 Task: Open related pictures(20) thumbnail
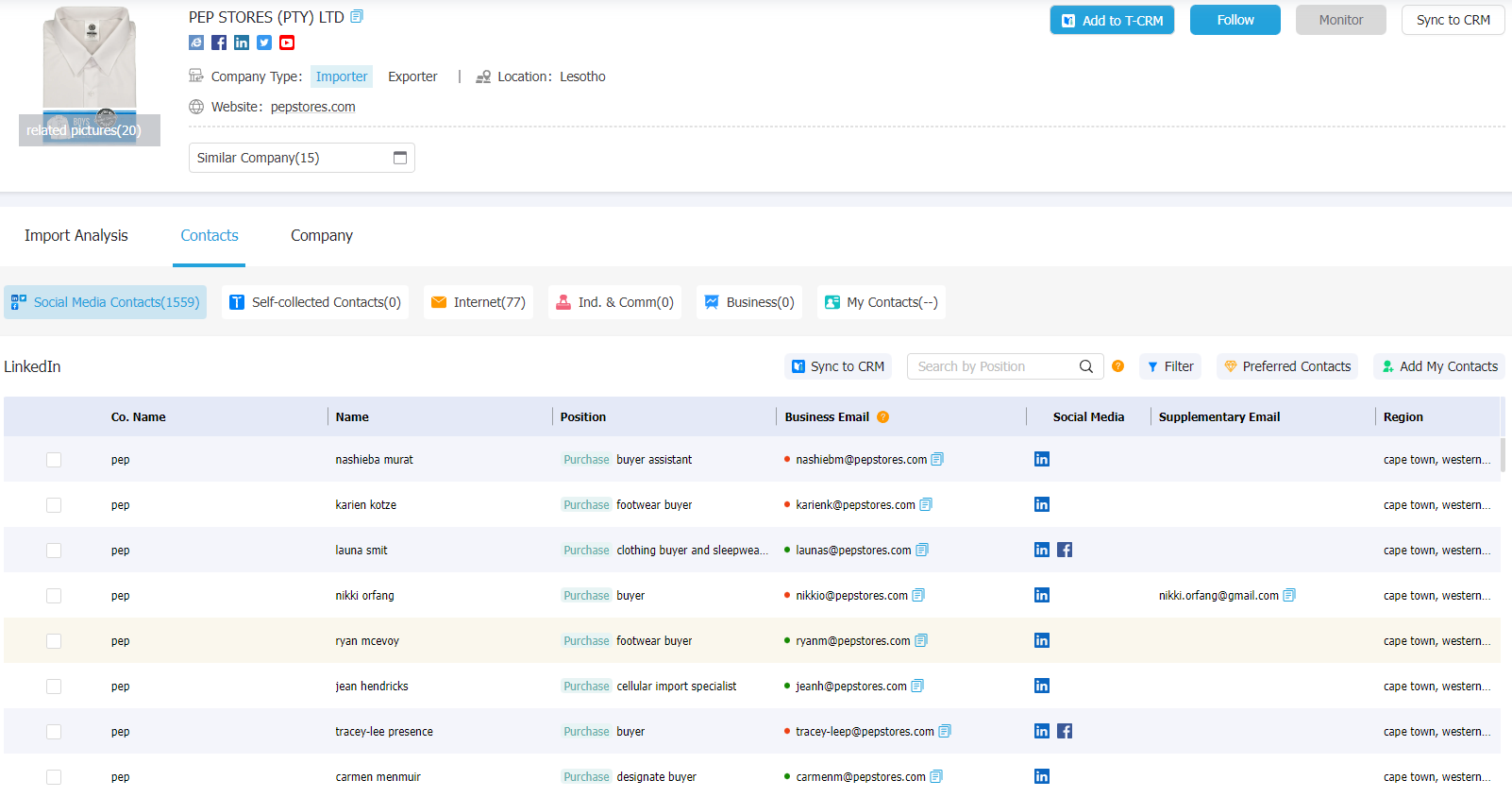point(90,130)
